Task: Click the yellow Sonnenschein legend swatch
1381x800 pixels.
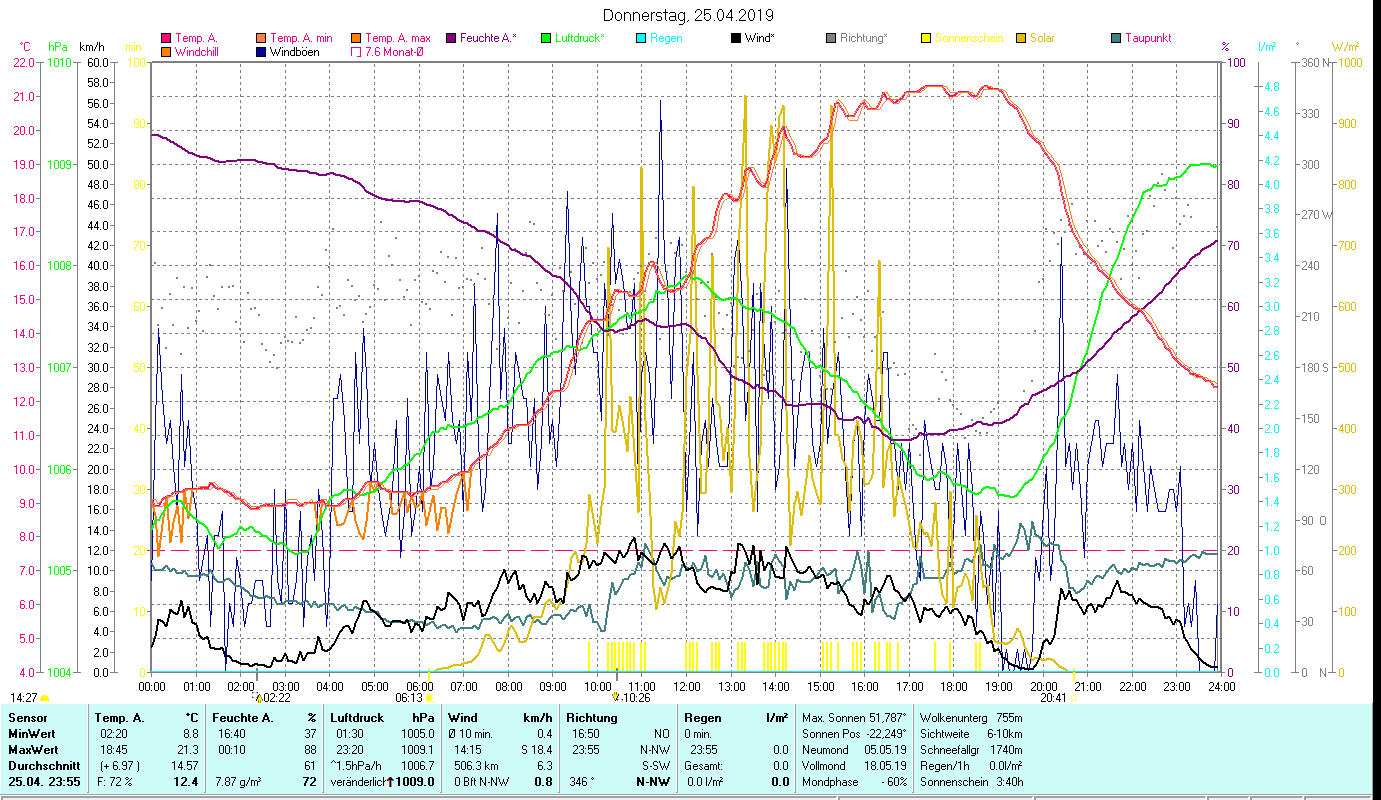Action: (926, 38)
